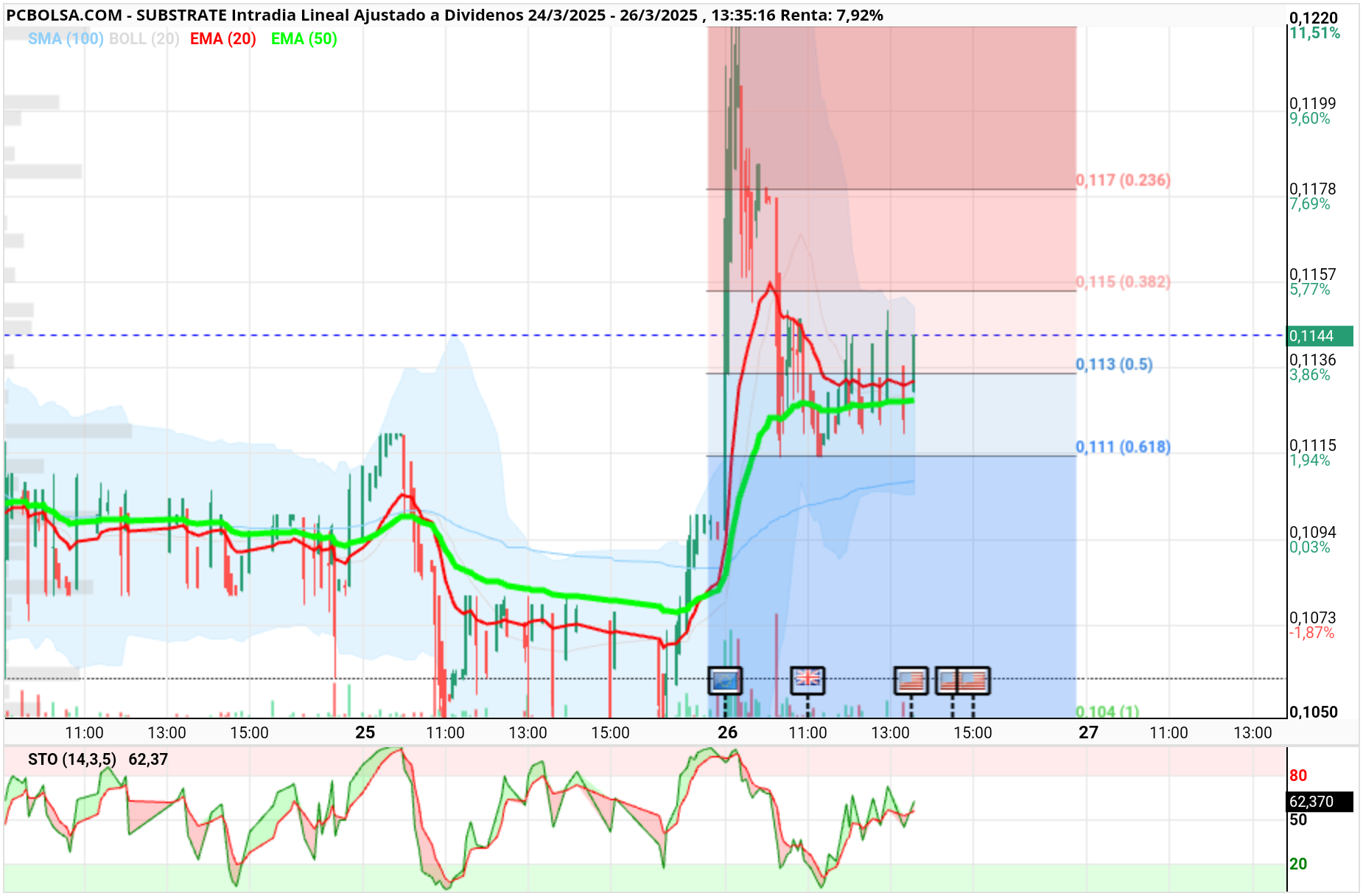Image resolution: width=1363 pixels, height=896 pixels.
Task: Open the UK flag event marker
Action: coord(807,680)
